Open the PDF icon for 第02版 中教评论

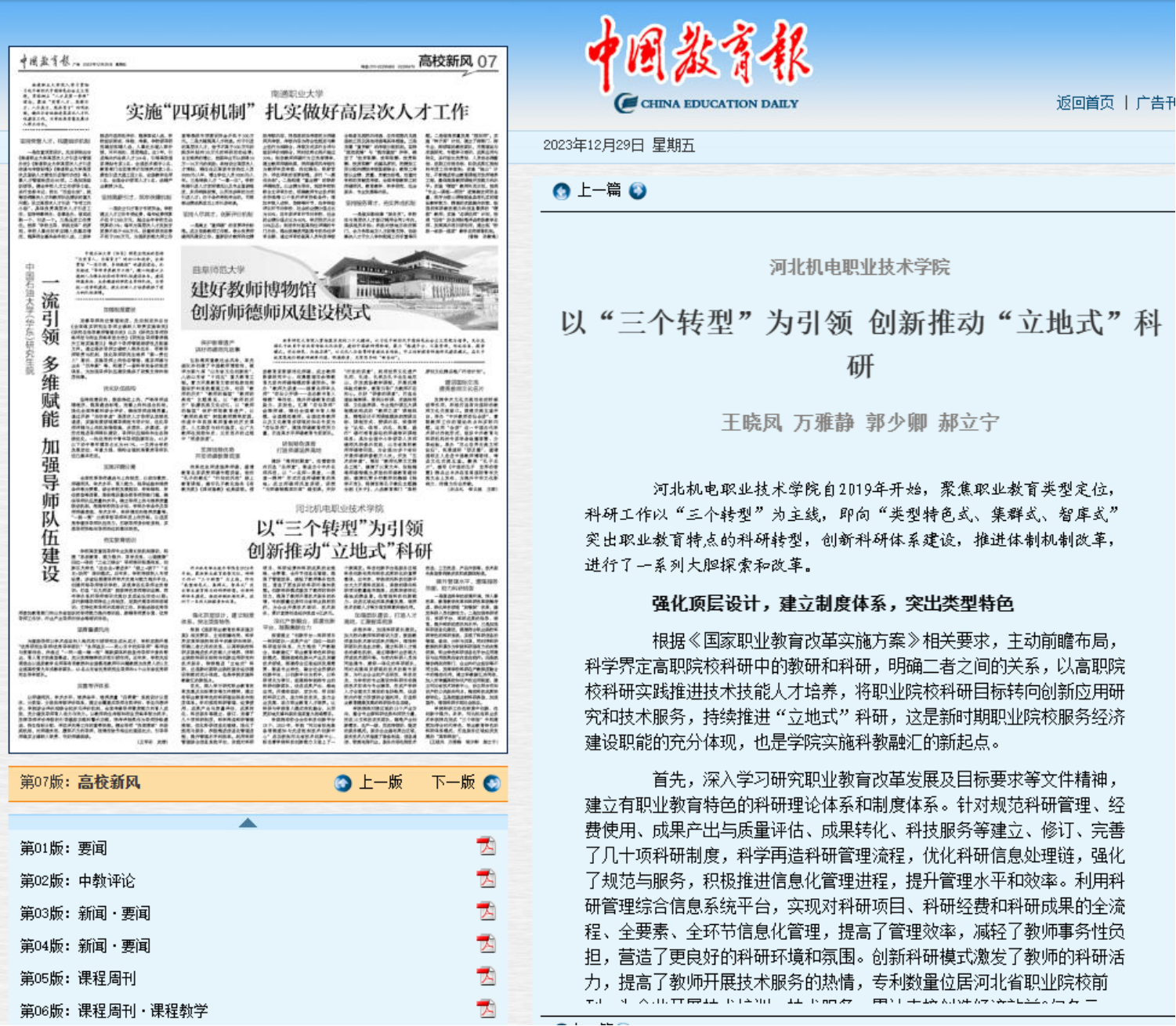pos(487,880)
